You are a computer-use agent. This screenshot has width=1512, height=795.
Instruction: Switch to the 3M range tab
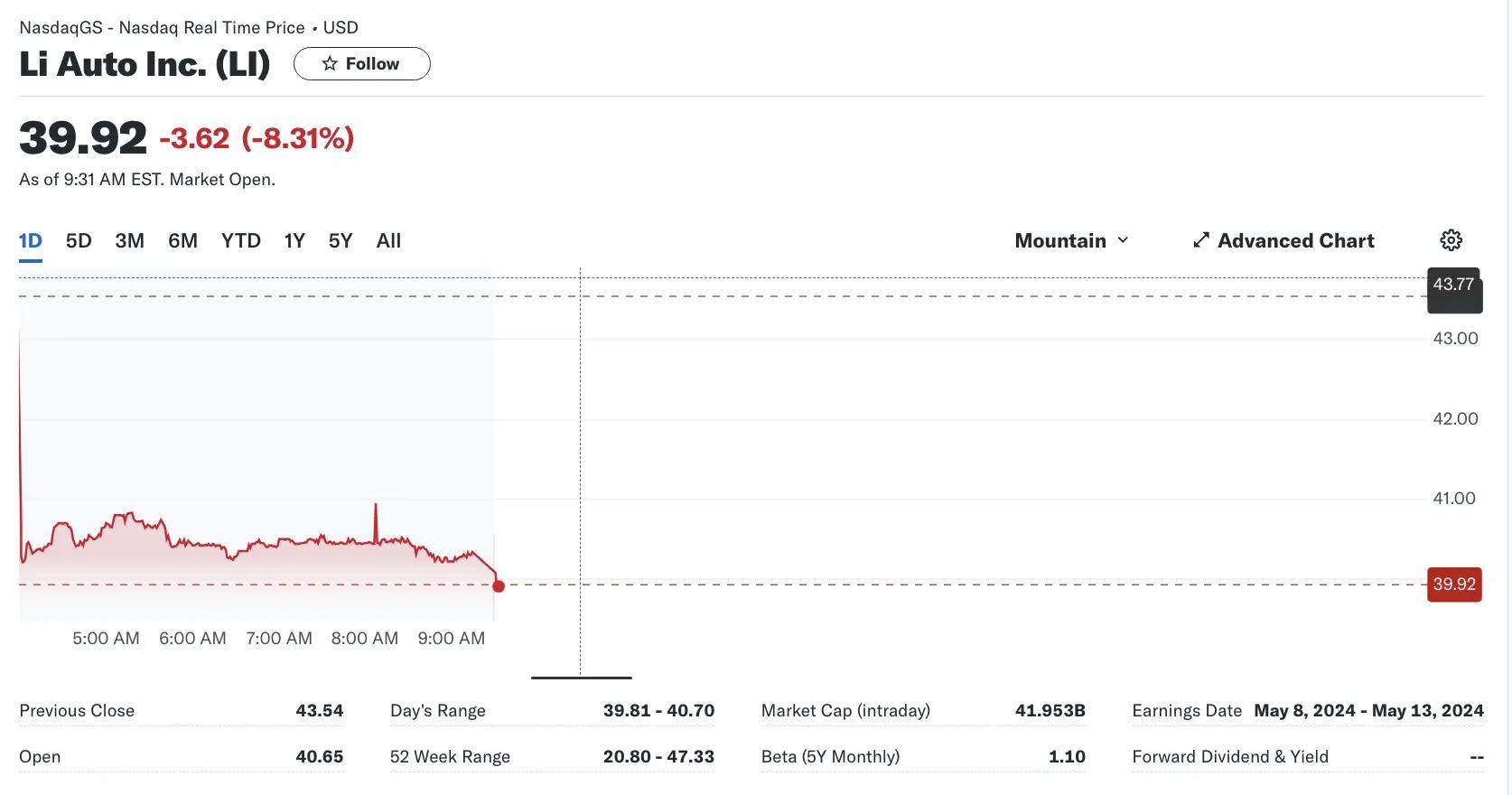coord(129,240)
